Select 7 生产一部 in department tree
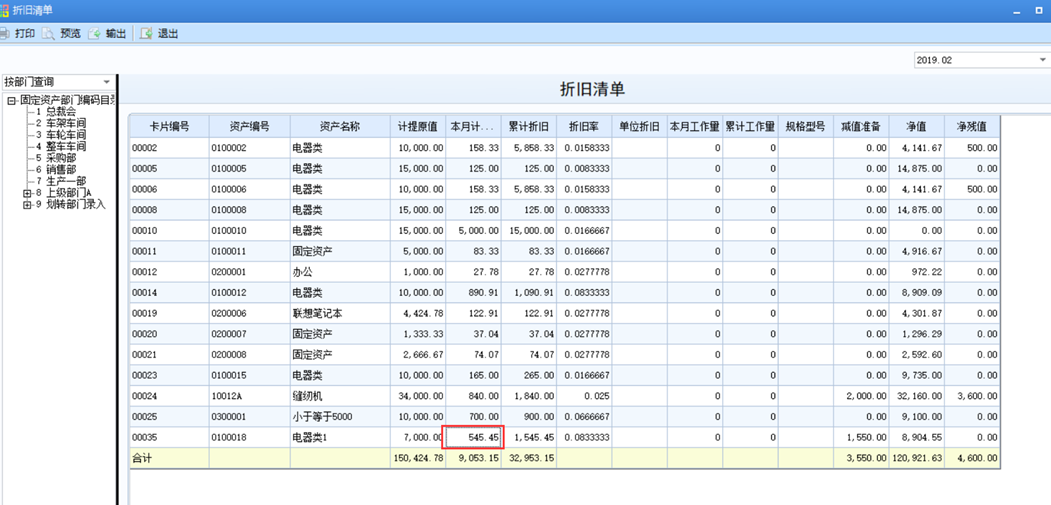 tap(61, 181)
